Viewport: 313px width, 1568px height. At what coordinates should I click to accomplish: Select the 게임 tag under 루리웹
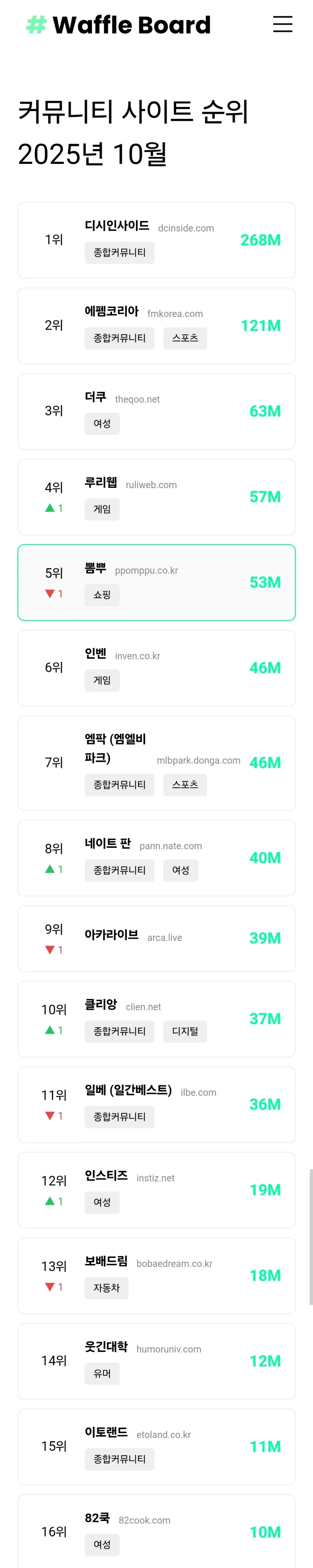pyautogui.click(x=102, y=509)
